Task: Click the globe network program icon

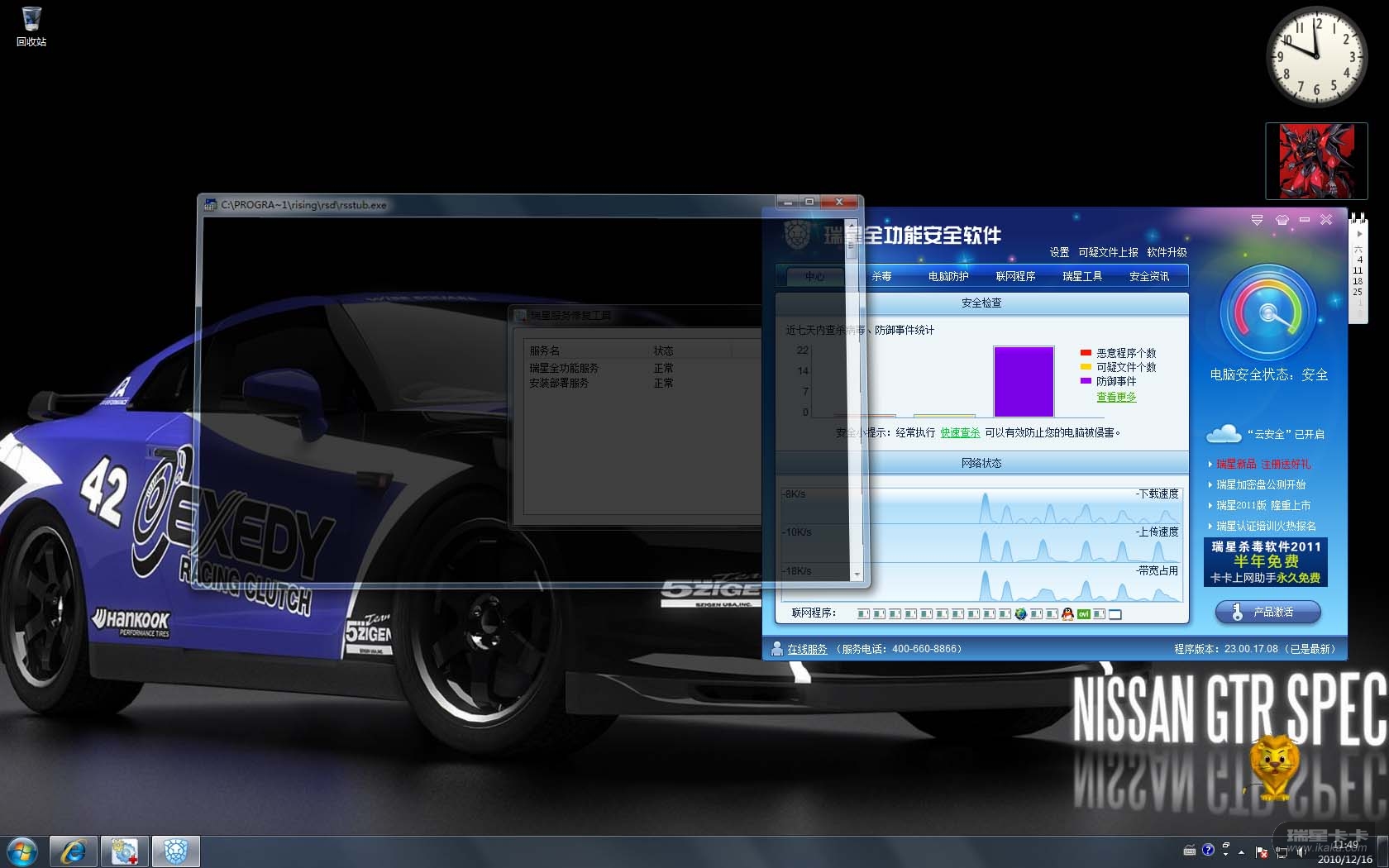Action: [x=1021, y=613]
